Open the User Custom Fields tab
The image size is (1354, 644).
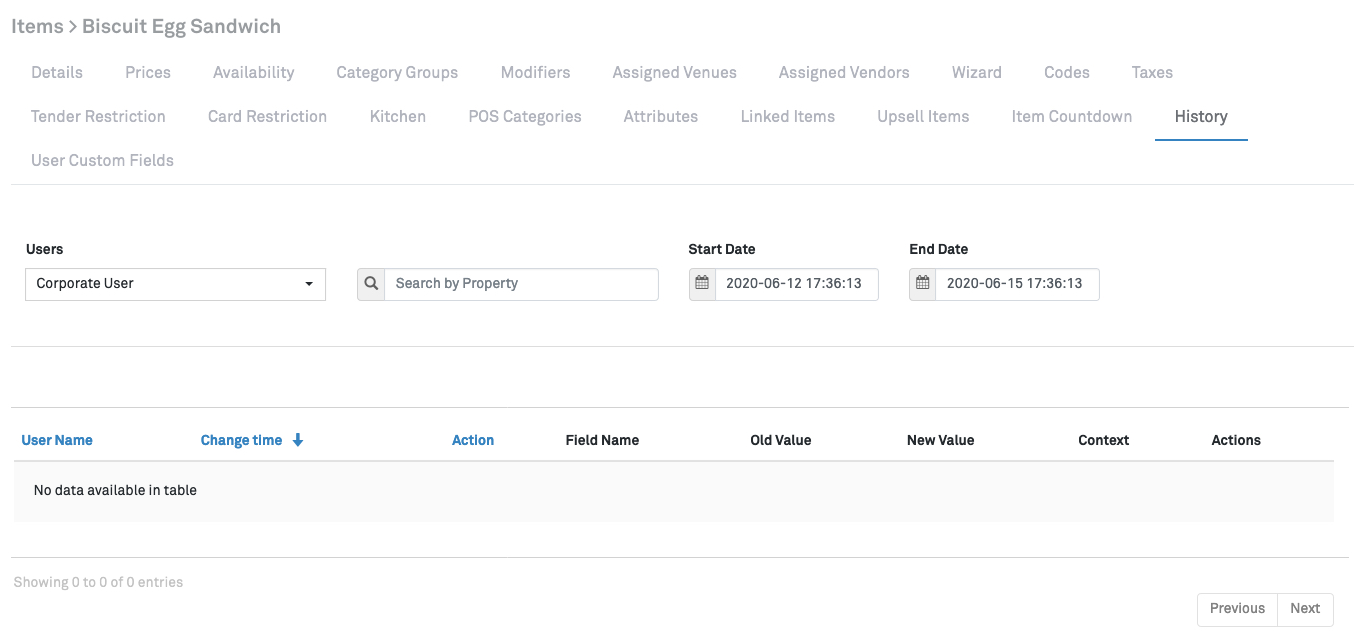pyautogui.click(x=102, y=160)
